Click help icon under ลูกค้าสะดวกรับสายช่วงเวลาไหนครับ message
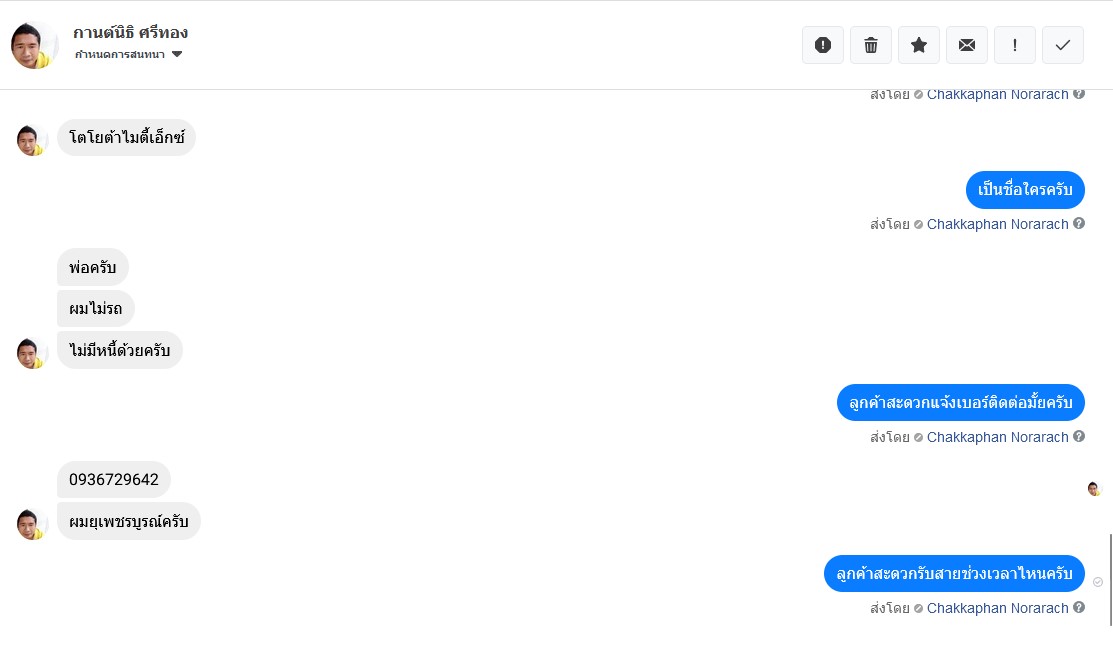This screenshot has height=650, width=1113. [x=1079, y=608]
